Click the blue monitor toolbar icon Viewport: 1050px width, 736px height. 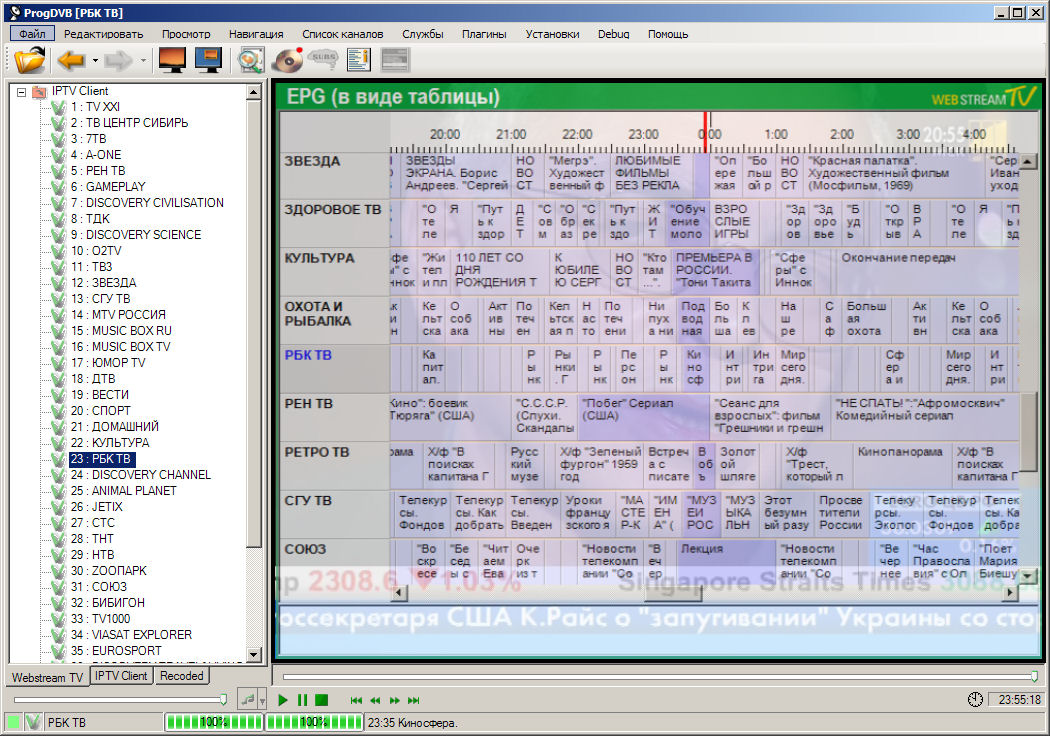pos(208,60)
